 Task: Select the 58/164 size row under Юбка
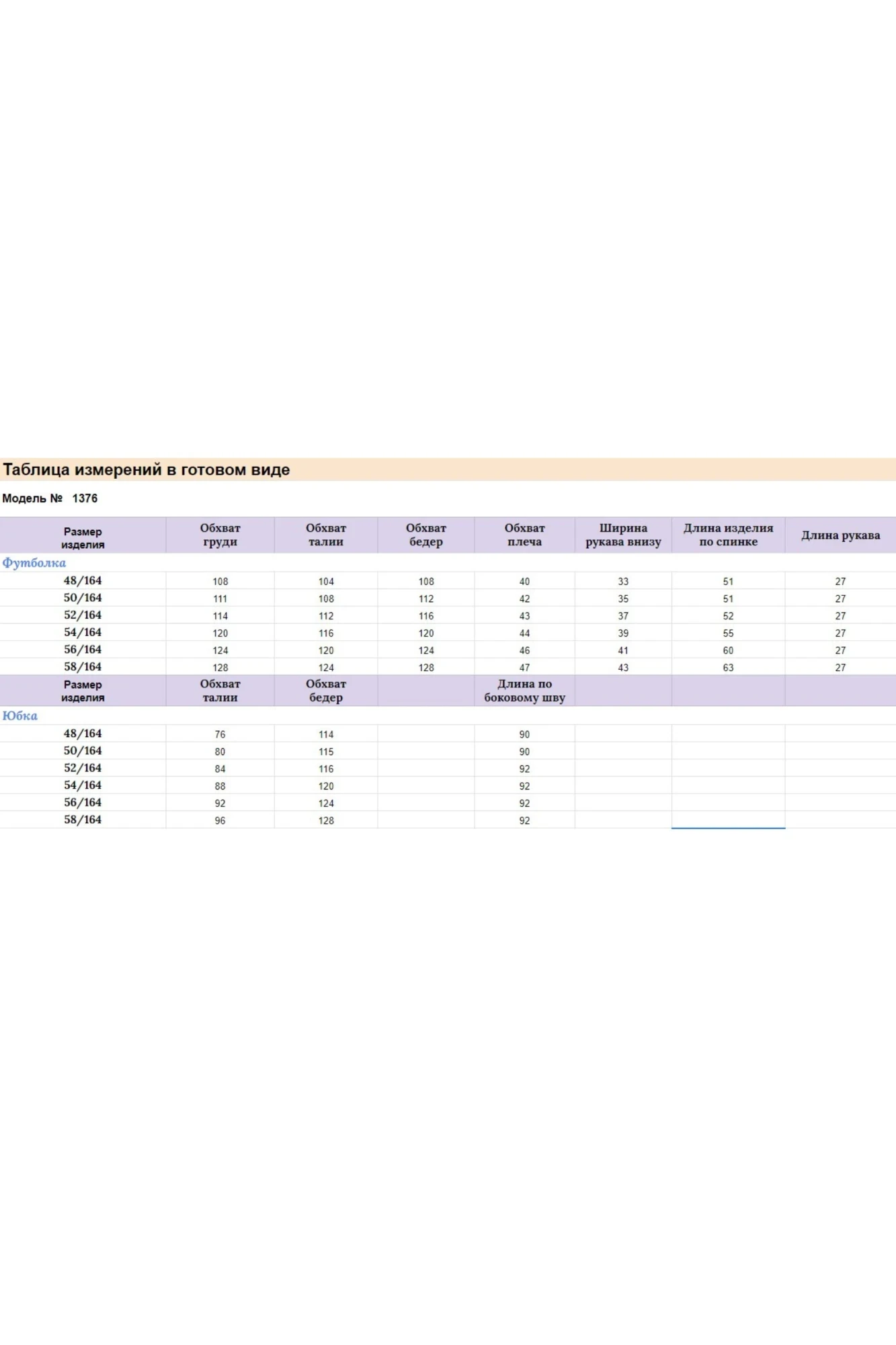[448, 820]
